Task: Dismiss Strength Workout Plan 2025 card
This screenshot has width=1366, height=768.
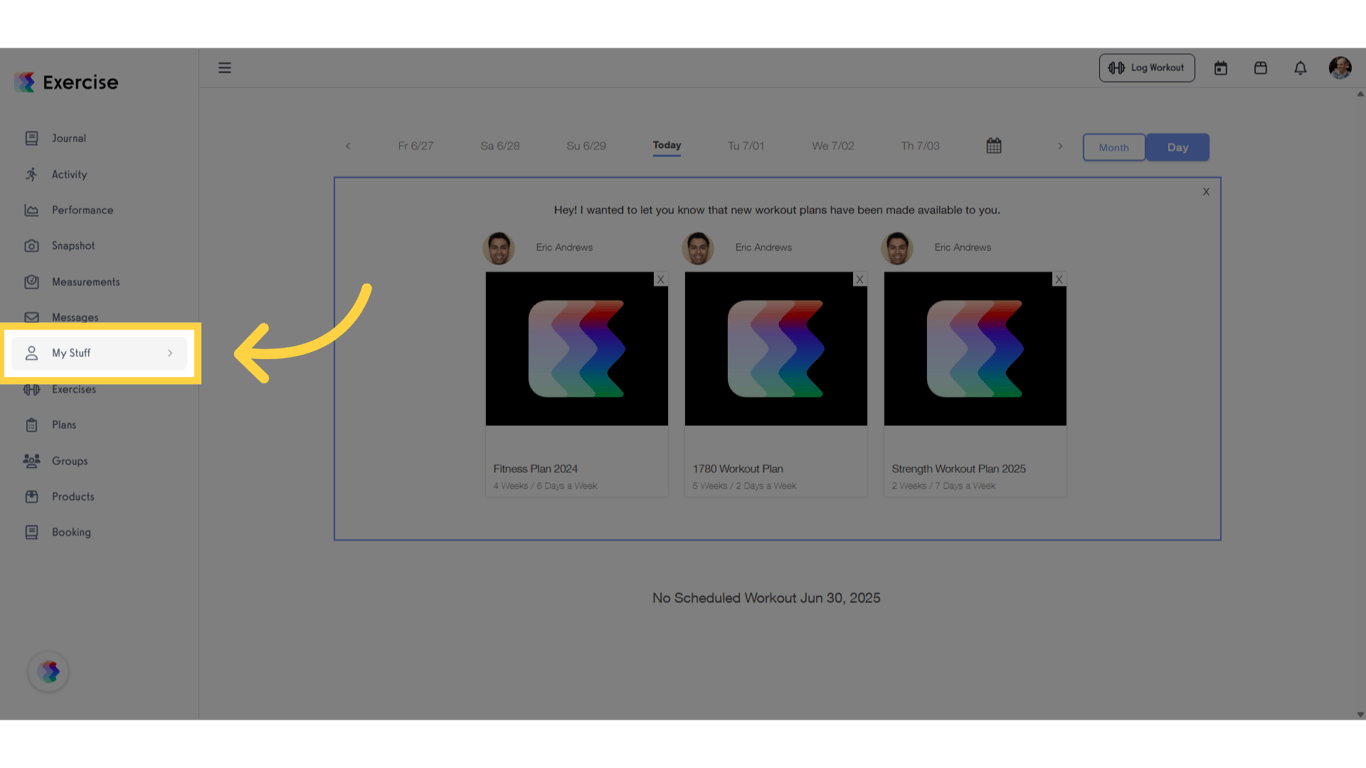Action: tap(1059, 279)
